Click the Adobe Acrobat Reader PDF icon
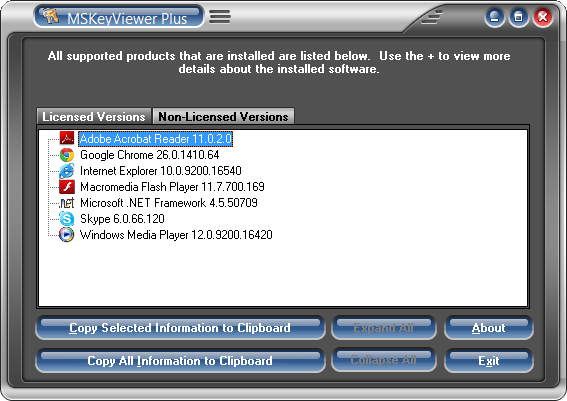Screen dimensions: 567x401 click(67, 138)
